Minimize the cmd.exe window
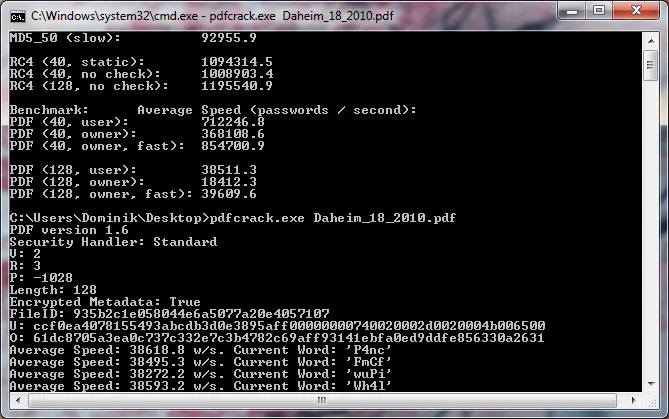Viewport: 669px width, 419px height. click(572, 11)
